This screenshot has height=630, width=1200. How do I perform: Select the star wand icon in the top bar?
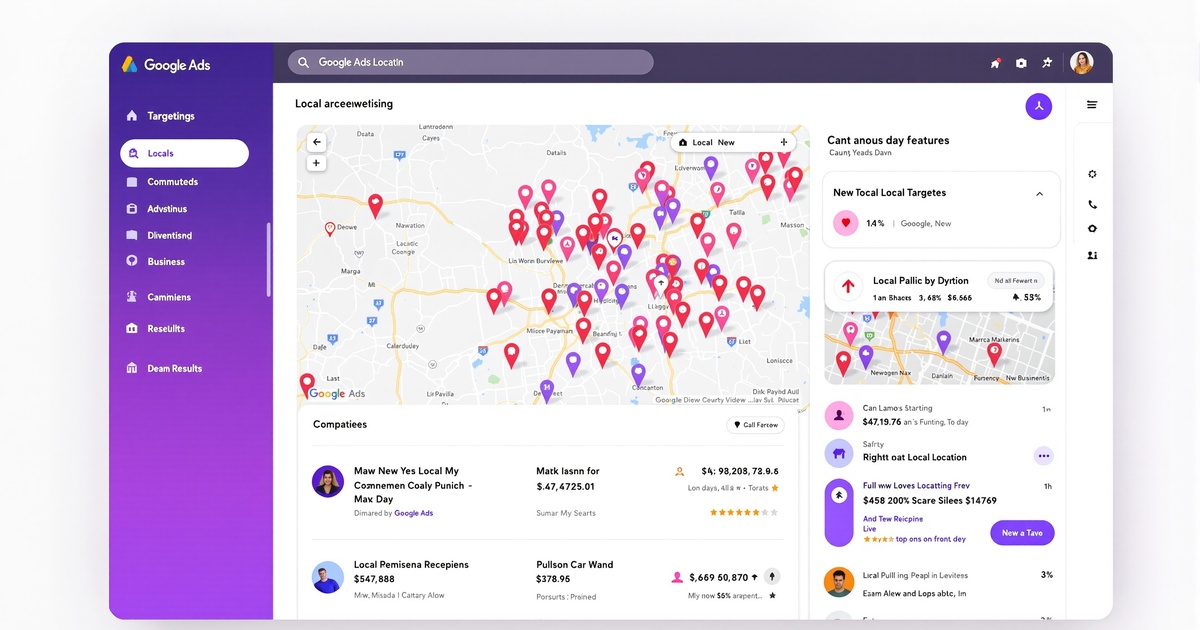(1047, 62)
